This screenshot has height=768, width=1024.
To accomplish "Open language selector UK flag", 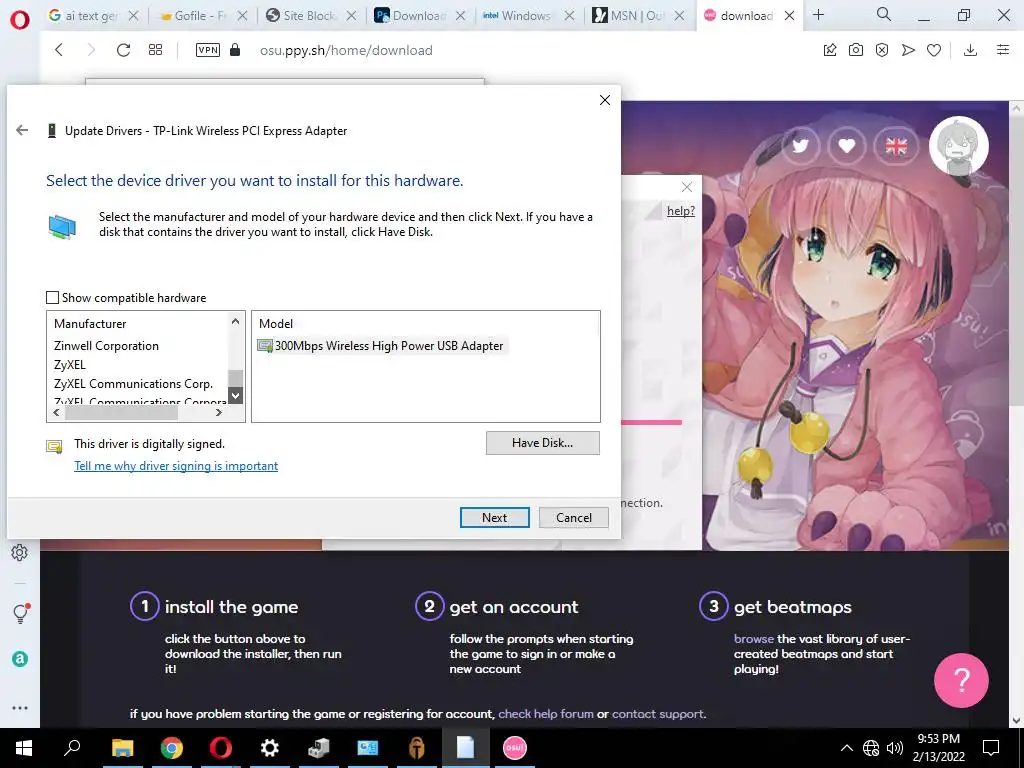I will coord(895,146).
